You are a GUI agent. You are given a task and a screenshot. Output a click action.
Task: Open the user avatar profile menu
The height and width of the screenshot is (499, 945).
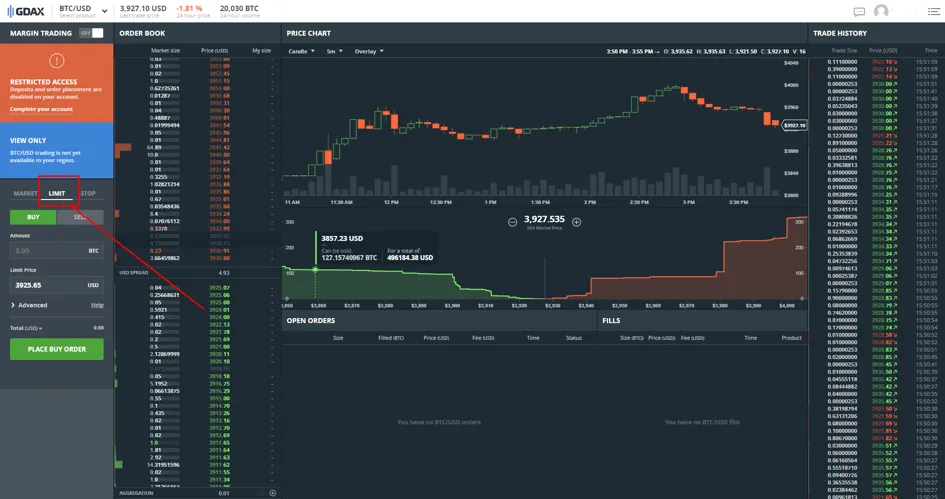tap(881, 11)
